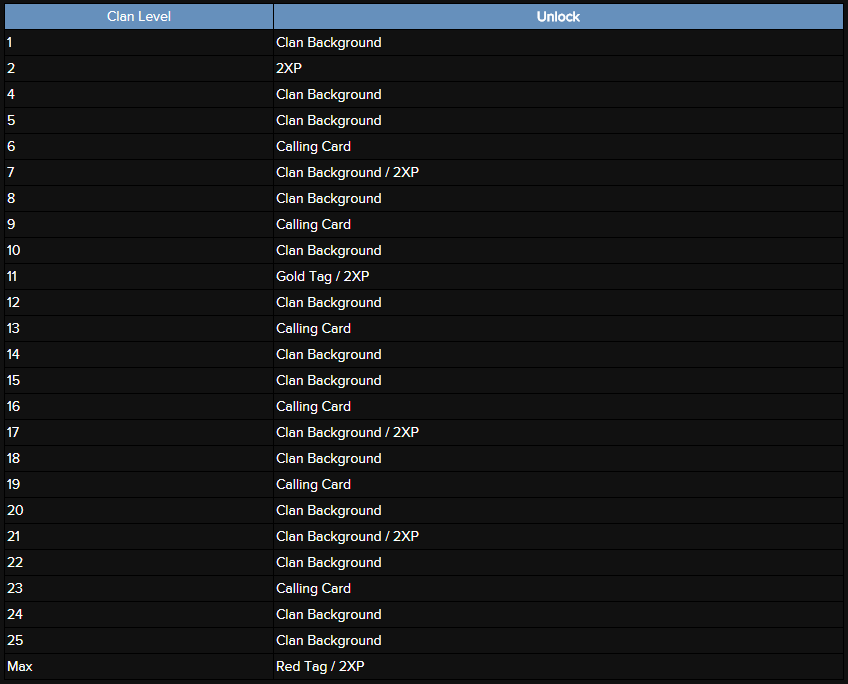Click Clan Background in level 8 row
The height and width of the screenshot is (684, 848).
click(558, 198)
